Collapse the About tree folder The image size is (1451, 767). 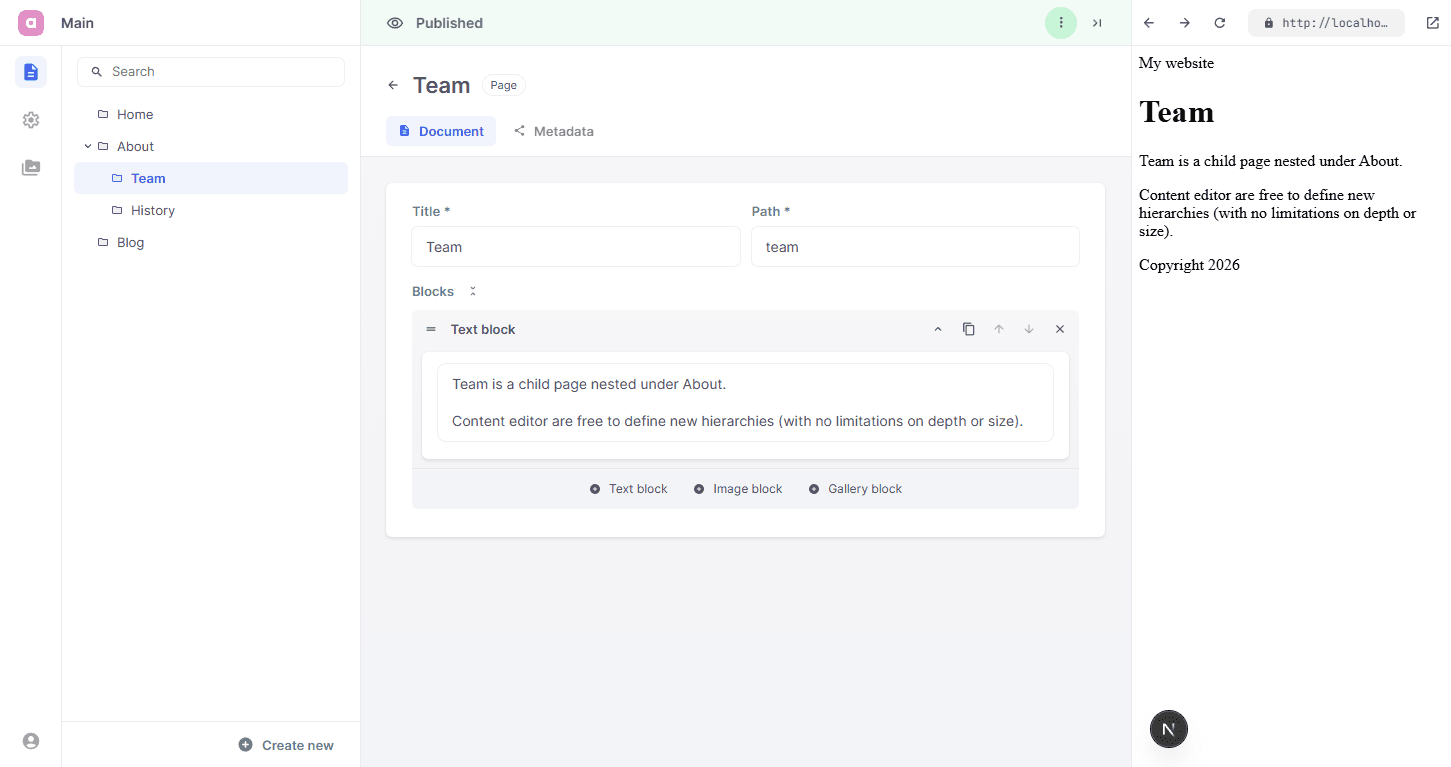88,146
